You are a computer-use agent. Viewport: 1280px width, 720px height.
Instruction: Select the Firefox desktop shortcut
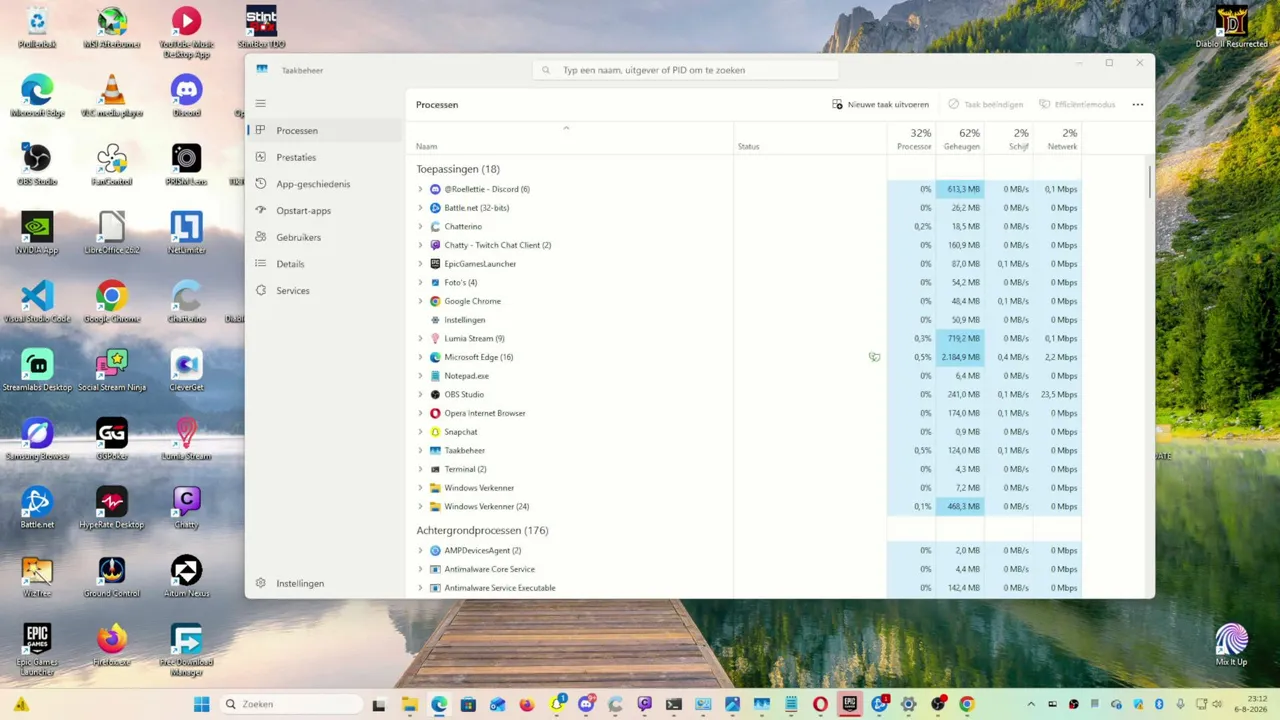point(111,644)
